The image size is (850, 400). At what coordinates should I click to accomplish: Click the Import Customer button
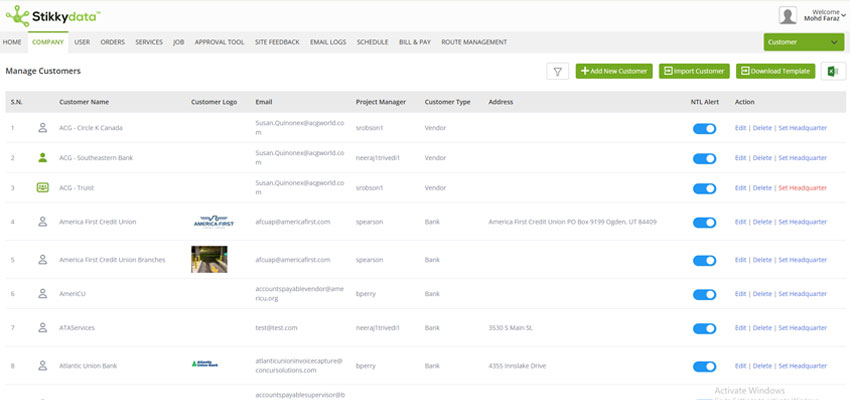[x=694, y=71]
